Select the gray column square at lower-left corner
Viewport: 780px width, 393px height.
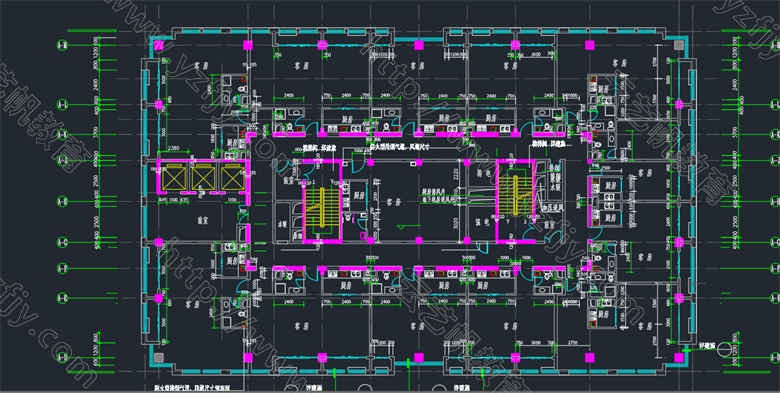point(158,357)
